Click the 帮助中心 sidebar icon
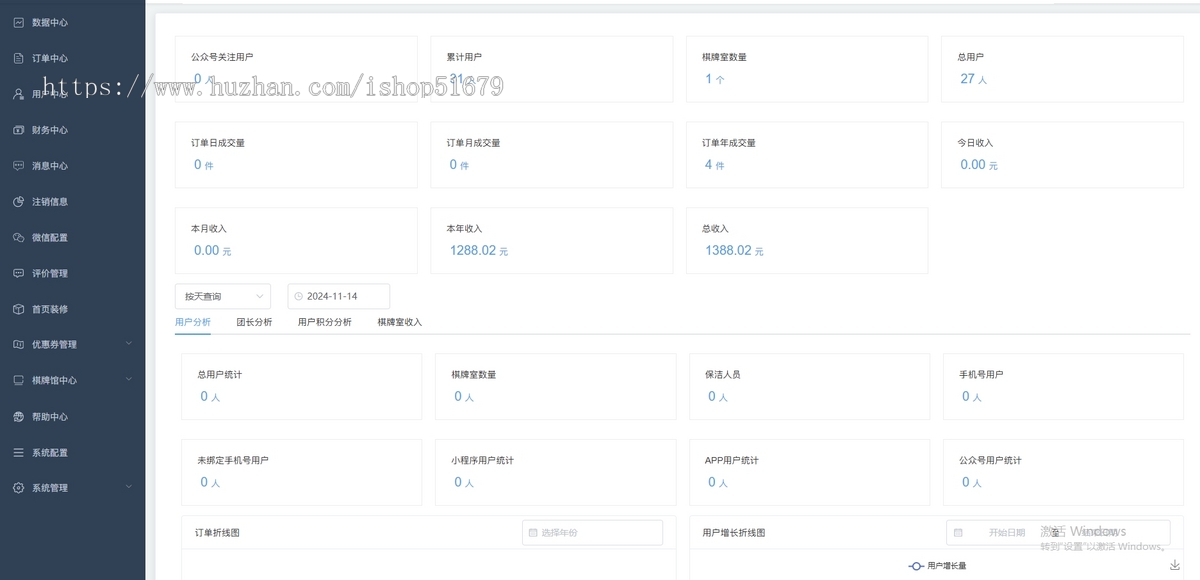1200x580 pixels. tap(18, 417)
